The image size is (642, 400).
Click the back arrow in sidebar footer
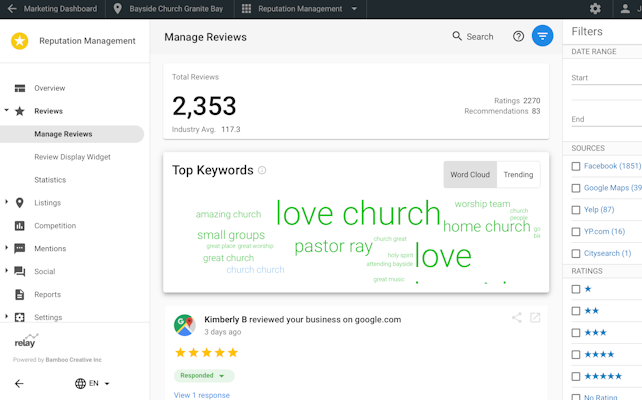pos(19,383)
